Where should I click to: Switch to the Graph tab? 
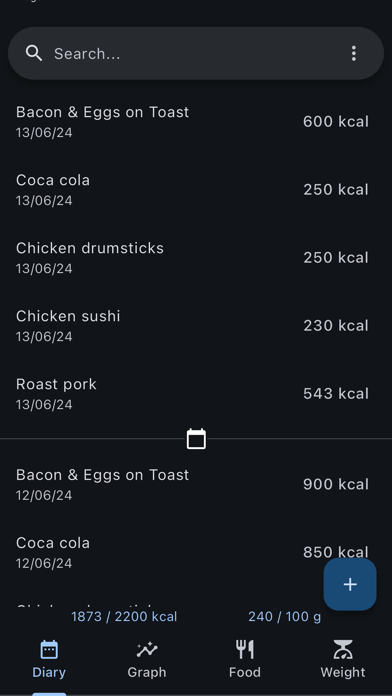point(147,660)
